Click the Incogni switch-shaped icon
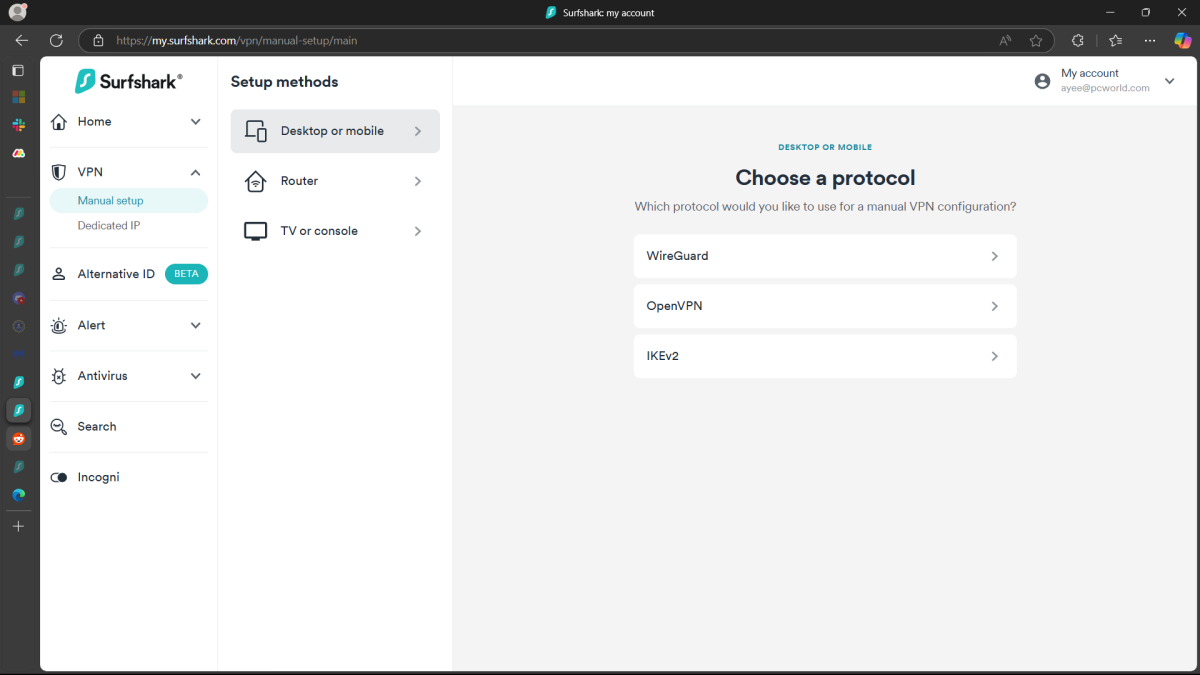Screen dimensions: 1200x675 click(59, 478)
